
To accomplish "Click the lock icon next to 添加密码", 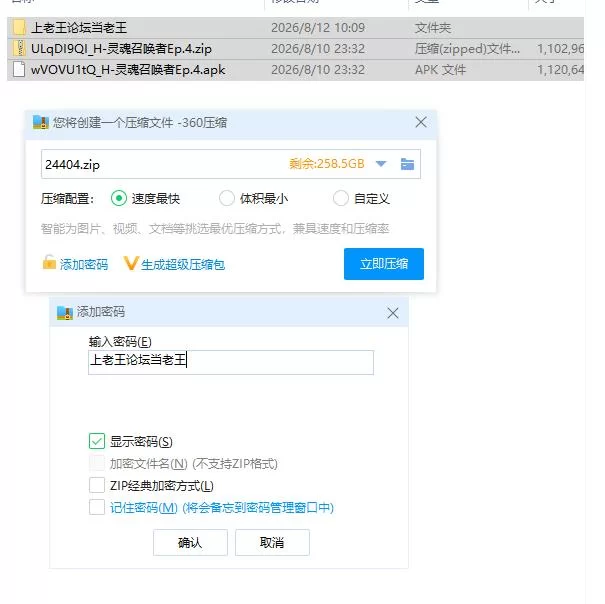I will (49, 262).
